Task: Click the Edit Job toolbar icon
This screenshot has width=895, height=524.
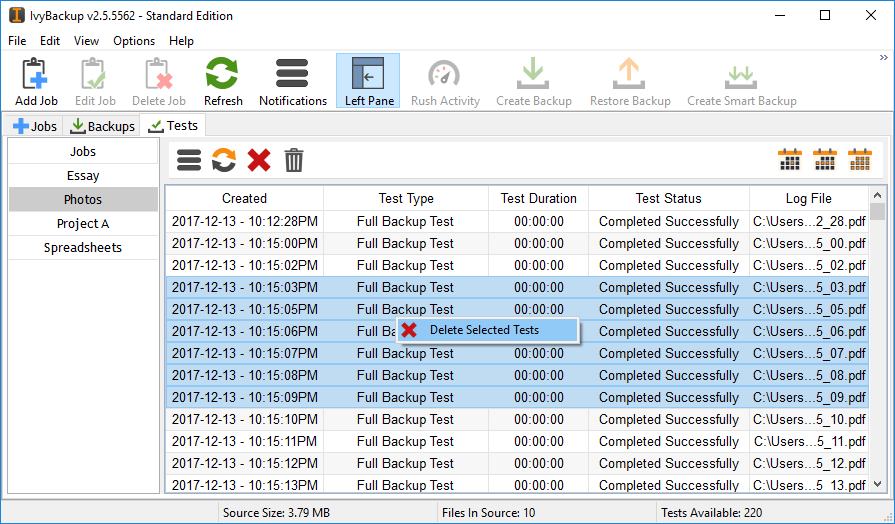Action: pyautogui.click(x=95, y=81)
